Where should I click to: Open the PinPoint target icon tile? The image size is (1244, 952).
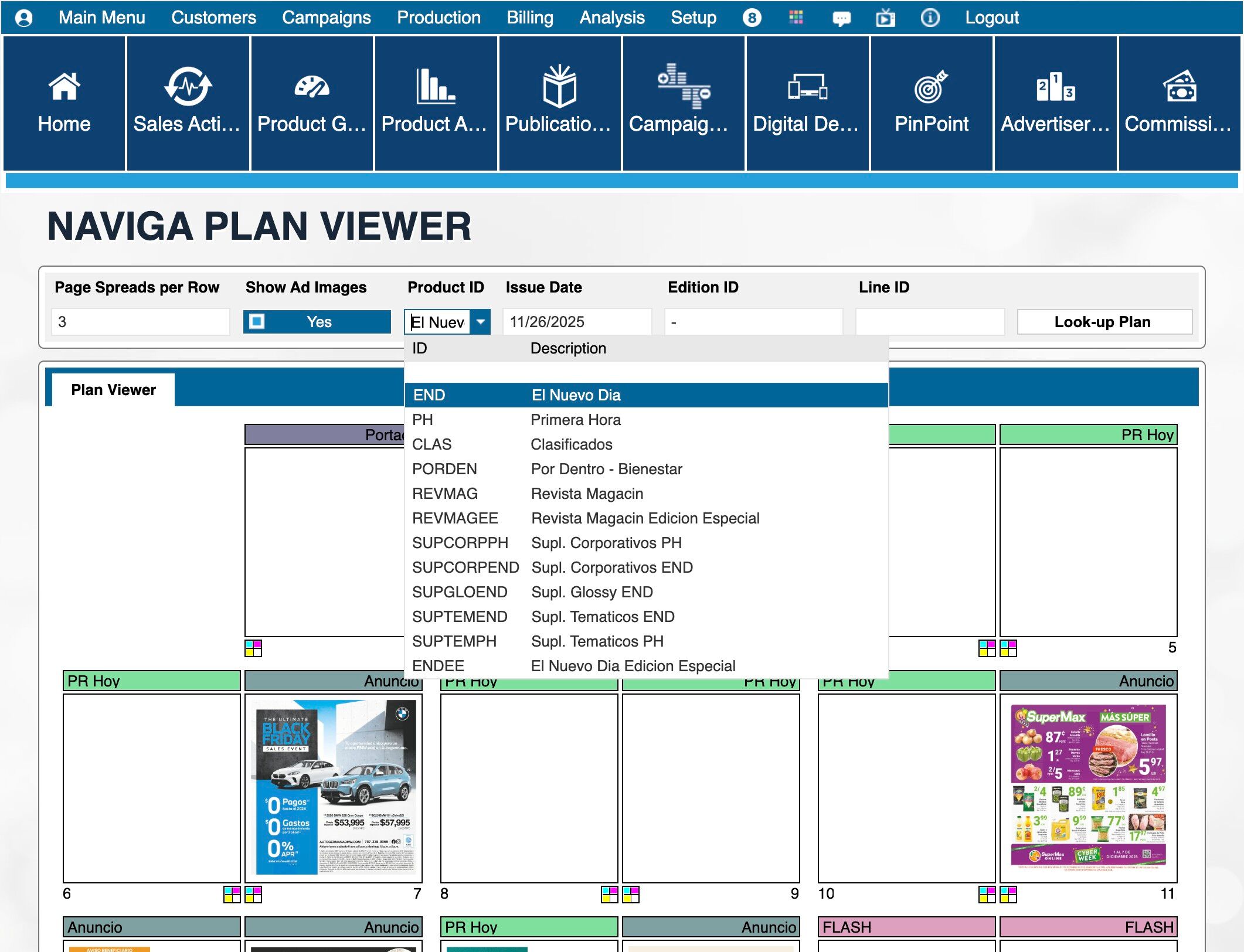coord(931,87)
